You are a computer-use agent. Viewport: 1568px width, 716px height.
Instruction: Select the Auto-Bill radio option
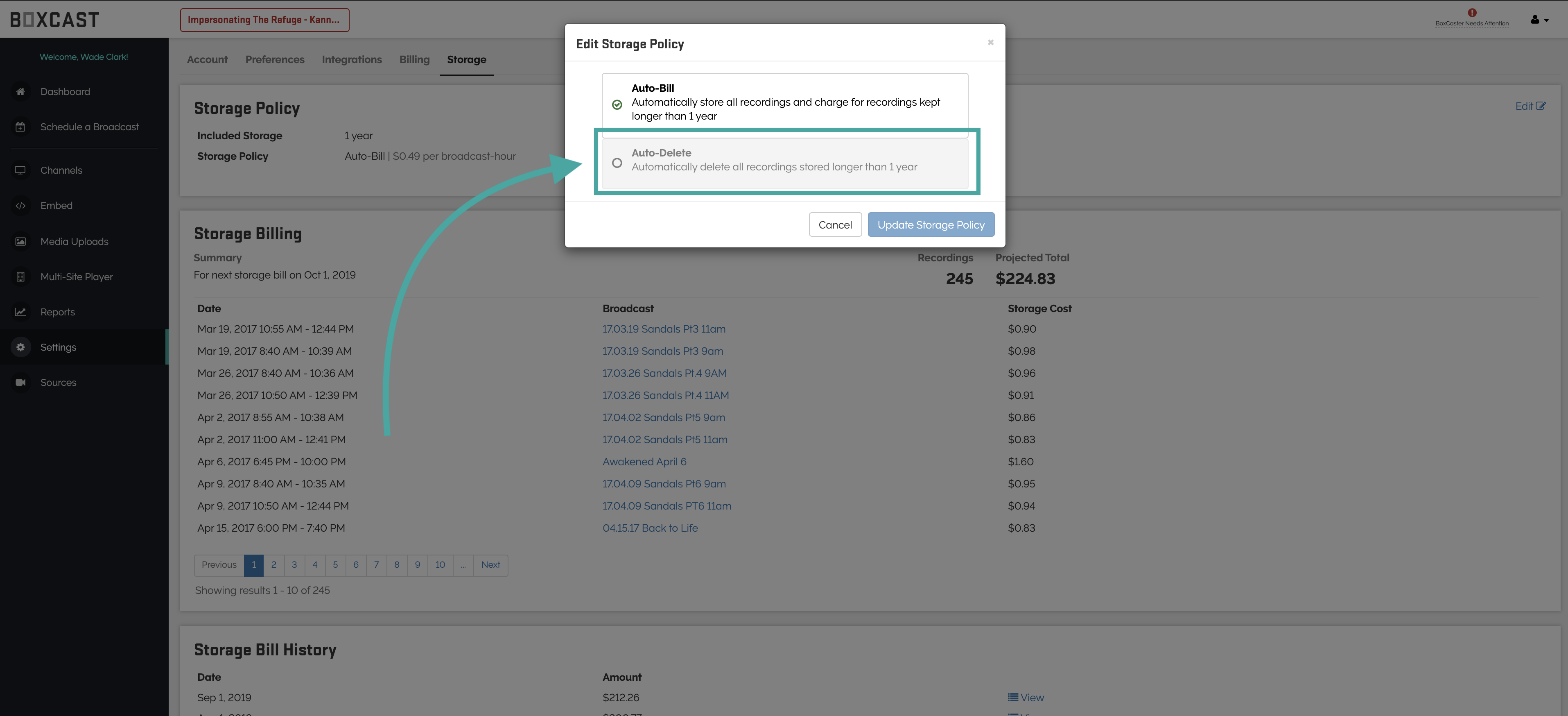(x=617, y=105)
